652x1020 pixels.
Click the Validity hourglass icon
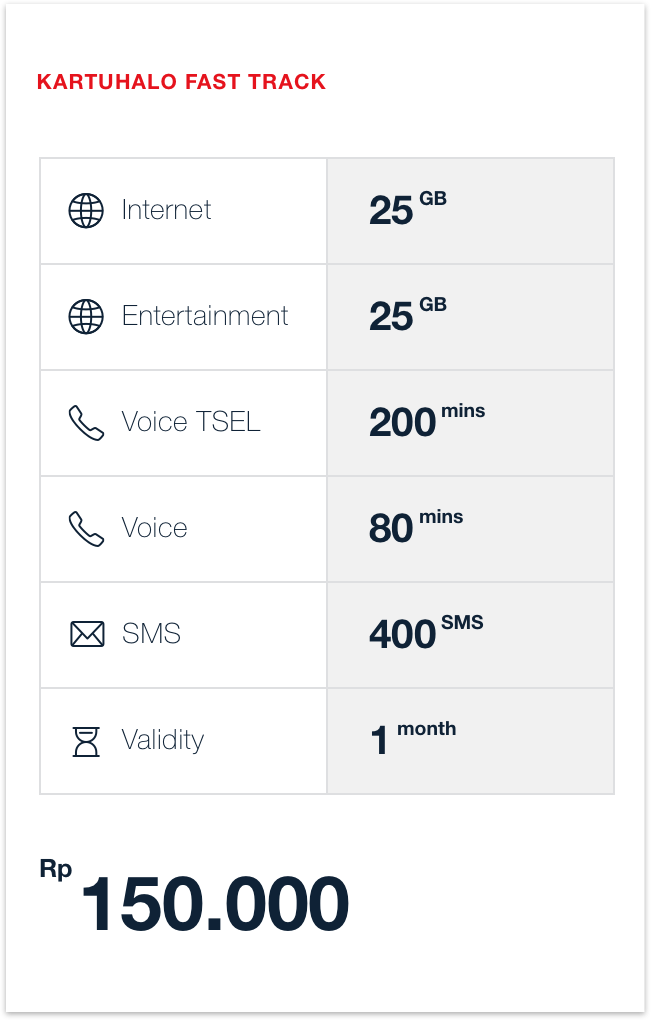point(87,741)
